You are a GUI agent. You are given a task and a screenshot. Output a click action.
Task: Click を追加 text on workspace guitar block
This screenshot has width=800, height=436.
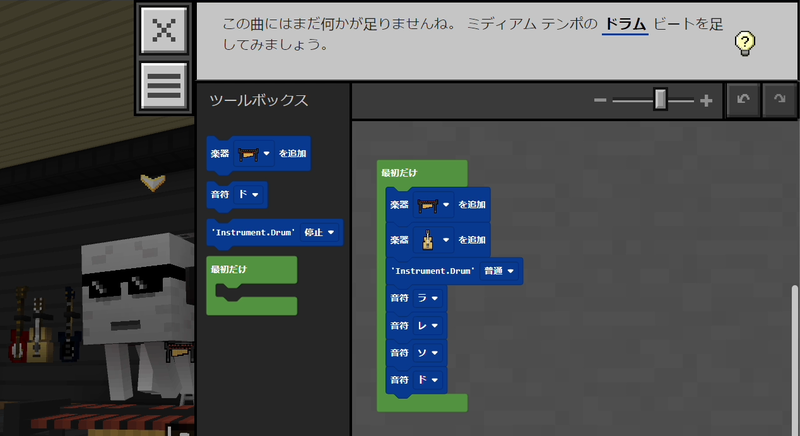(x=471, y=240)
